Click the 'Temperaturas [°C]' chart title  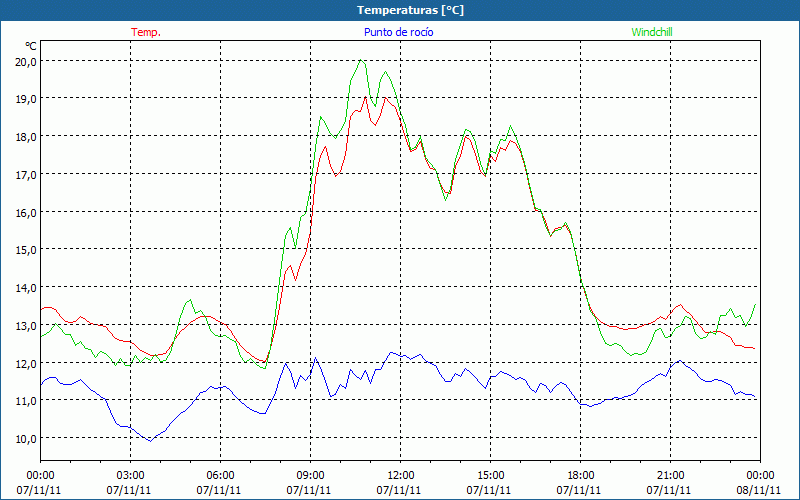[x=410, y=10]
